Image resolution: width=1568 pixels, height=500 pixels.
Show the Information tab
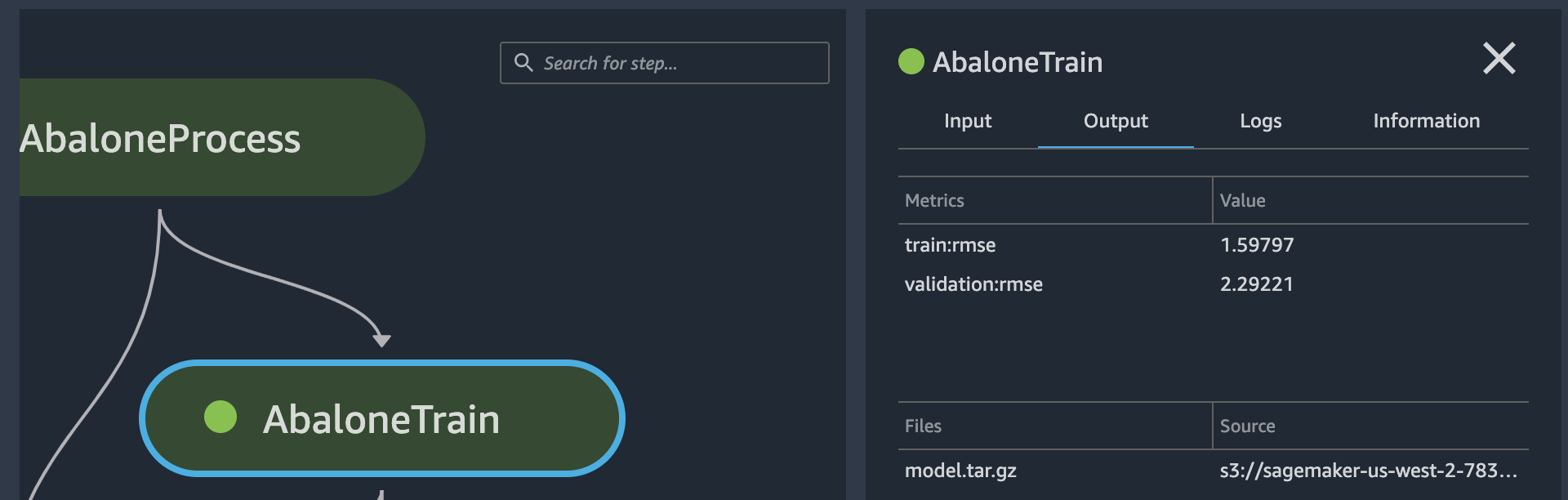pyautogui.click(x=1426, y=121)
